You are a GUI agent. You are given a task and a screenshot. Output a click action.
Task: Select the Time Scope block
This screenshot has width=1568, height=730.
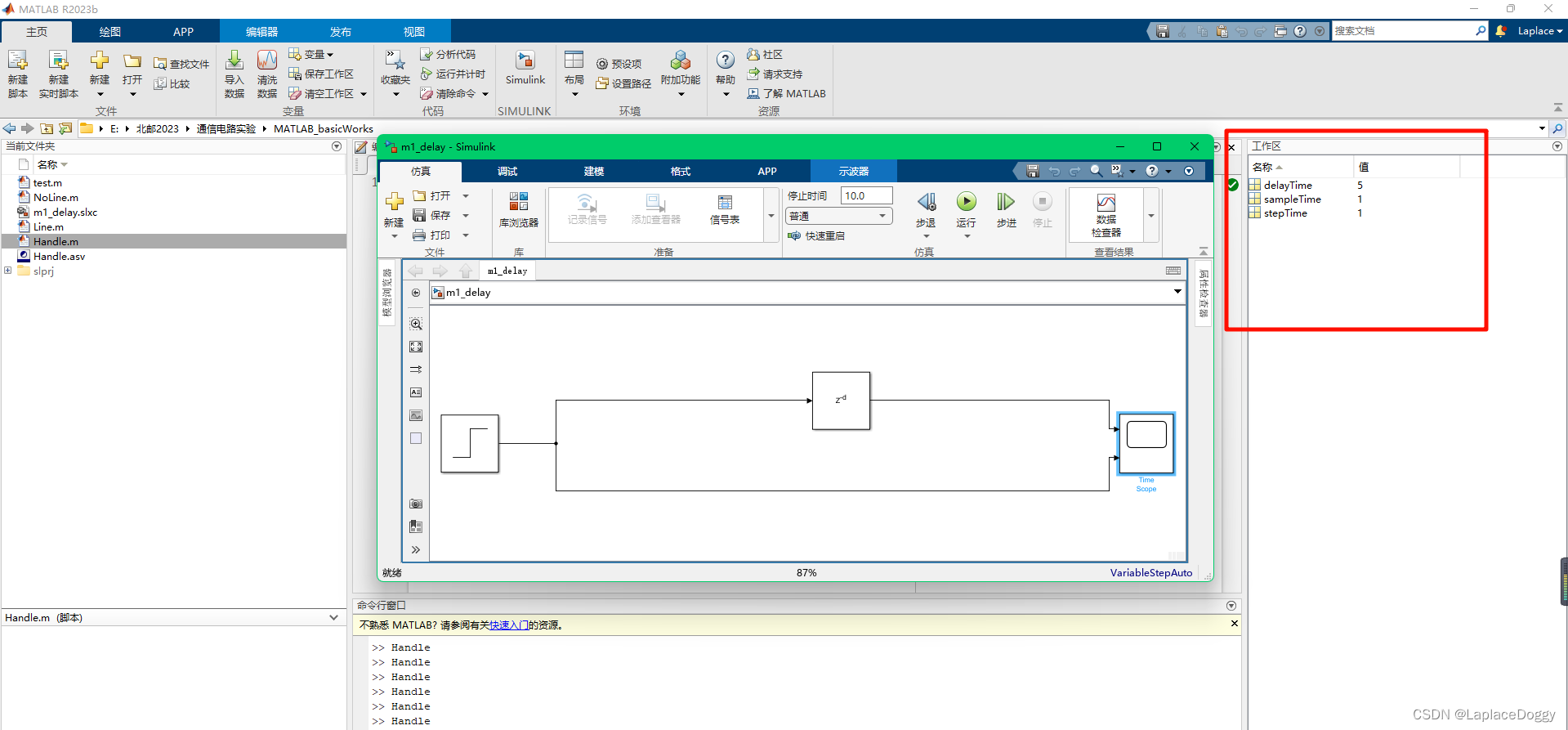pos(1146,443)
